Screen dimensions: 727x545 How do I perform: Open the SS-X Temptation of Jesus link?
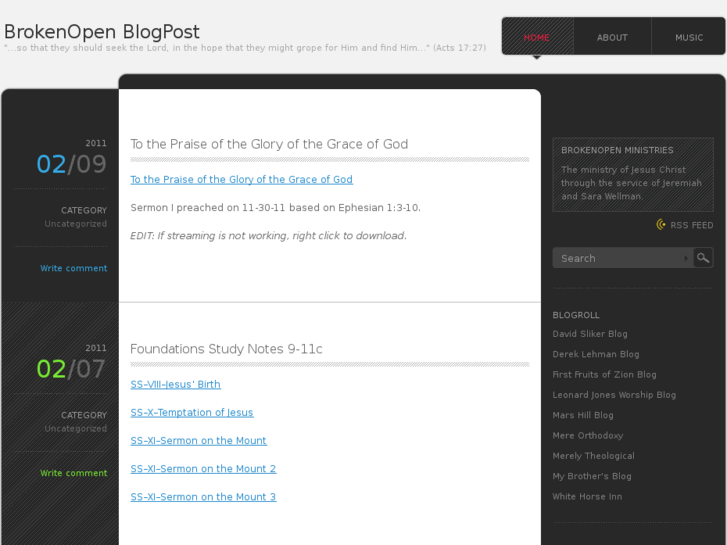192,413
